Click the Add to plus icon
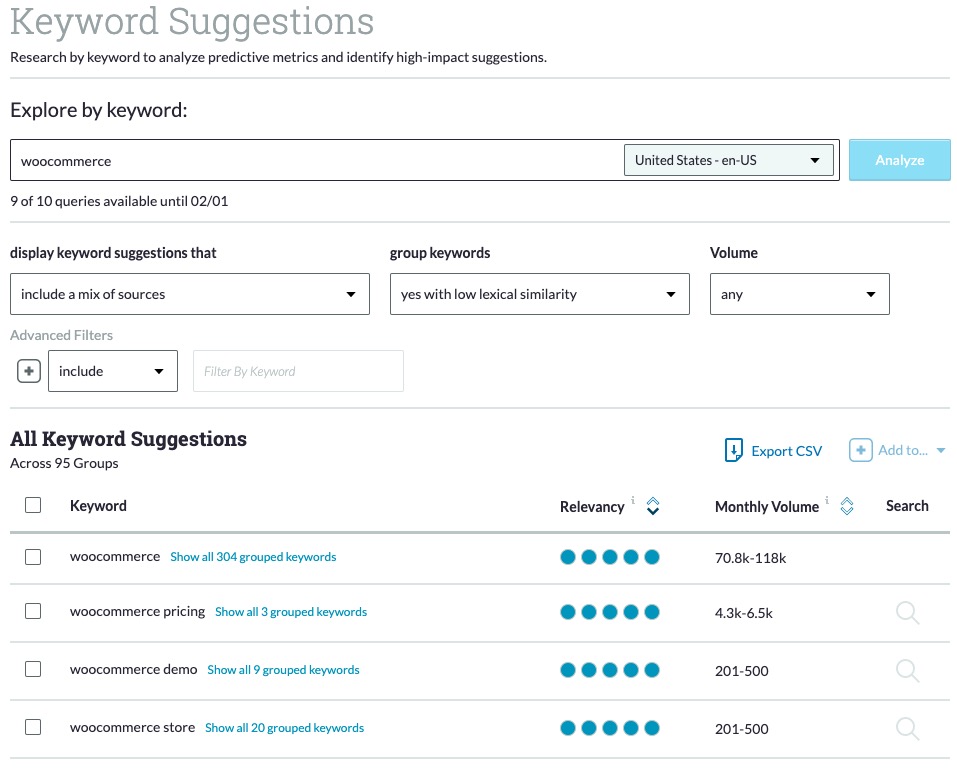Image resolution: width=957 pixels, height=769 pixels. pos(861,450)
